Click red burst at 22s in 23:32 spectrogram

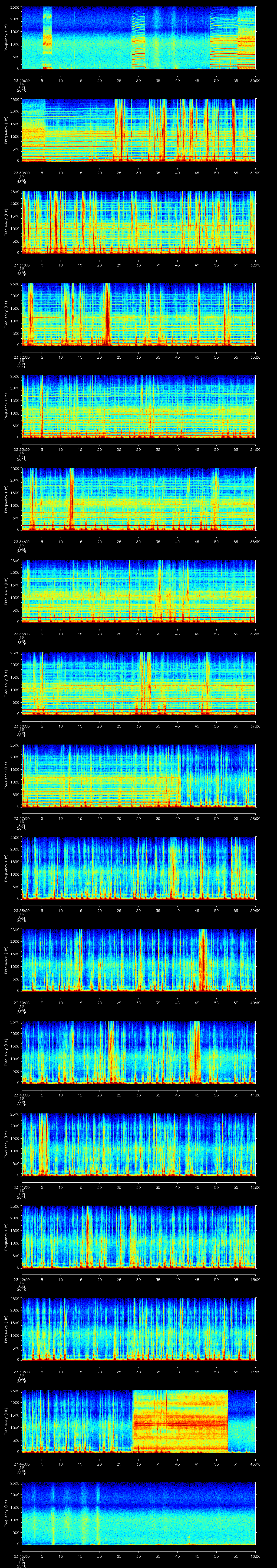108,314
